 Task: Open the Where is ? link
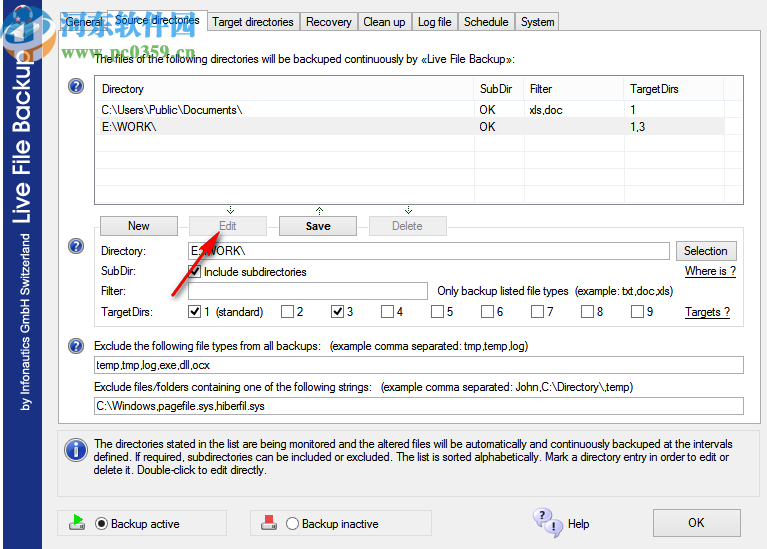(x=710, y=271)
